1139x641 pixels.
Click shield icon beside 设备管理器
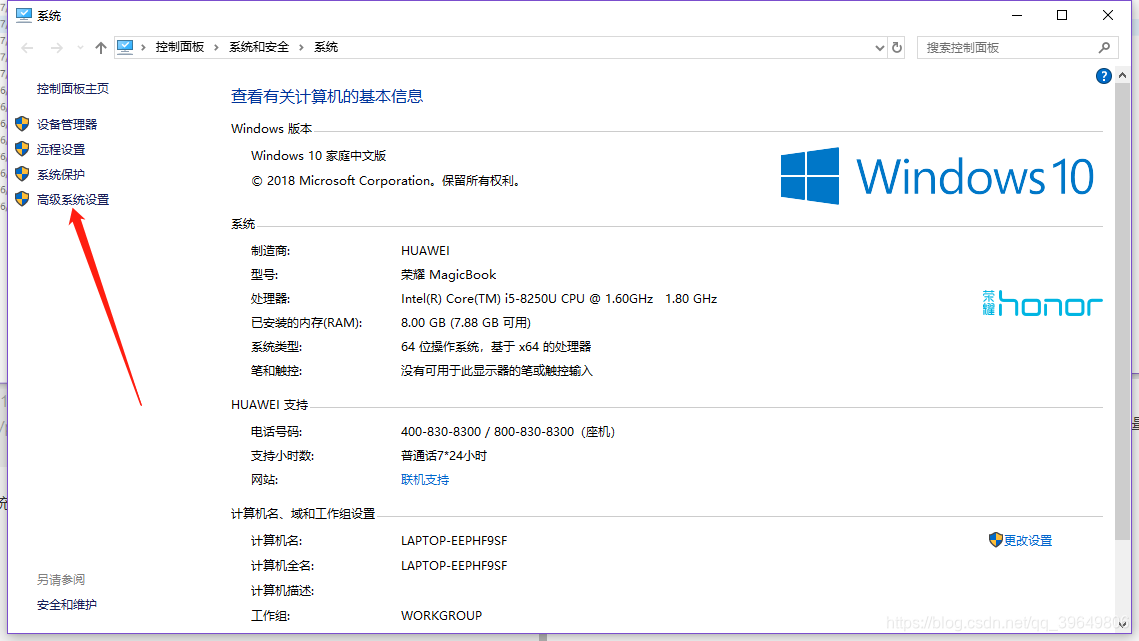tap(23, 124)
